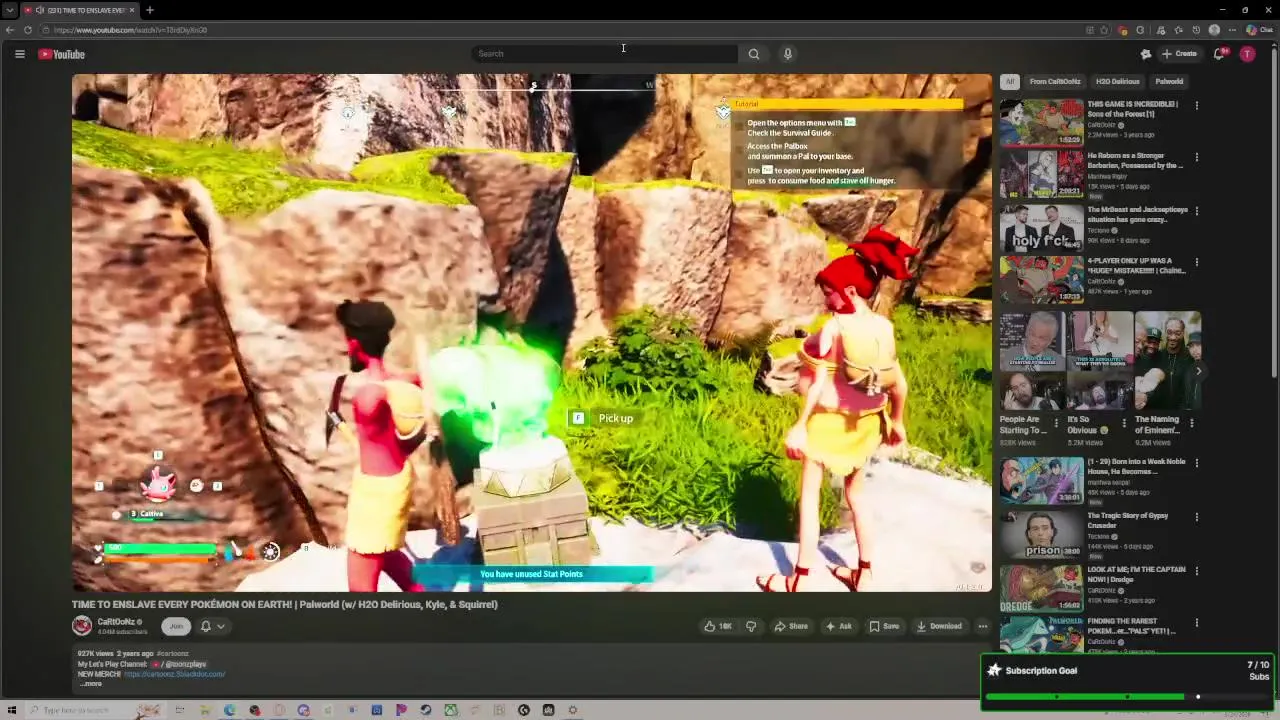Open browser settings three-dot menu

tap(1232, 30)
